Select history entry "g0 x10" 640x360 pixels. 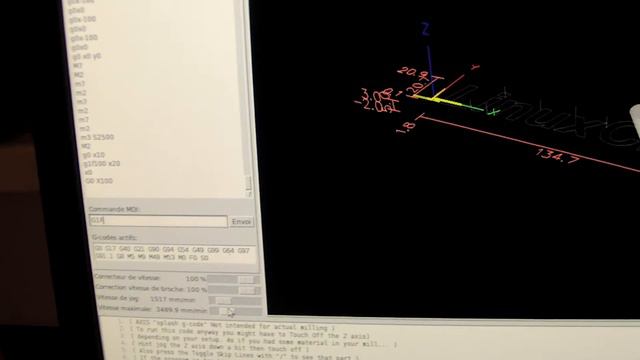(x=93, y=155)
